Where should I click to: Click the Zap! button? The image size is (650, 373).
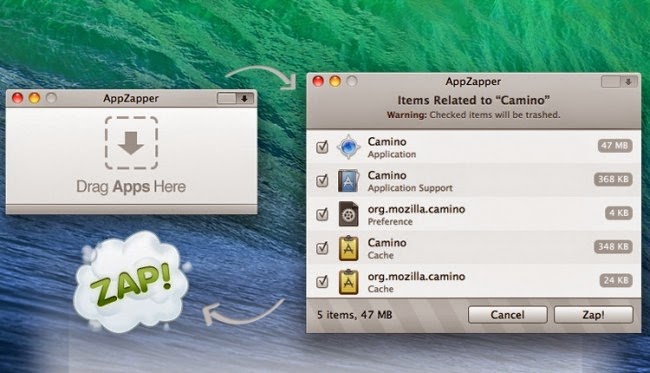(x=593, y=315)
